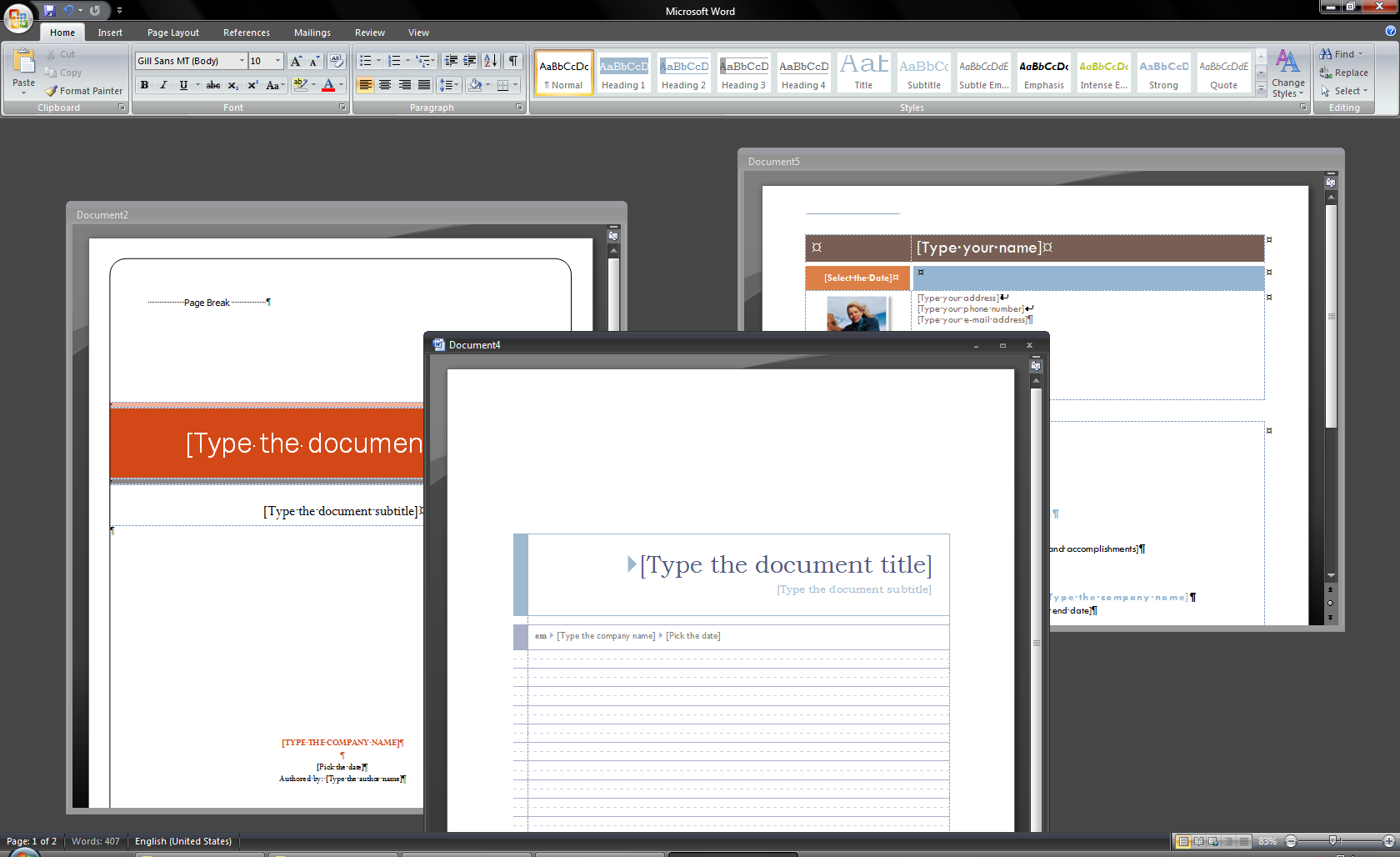Click the Paste clipboard icon
The width and height of the screenshot is (1400, 857).
[x=24, y=62]
